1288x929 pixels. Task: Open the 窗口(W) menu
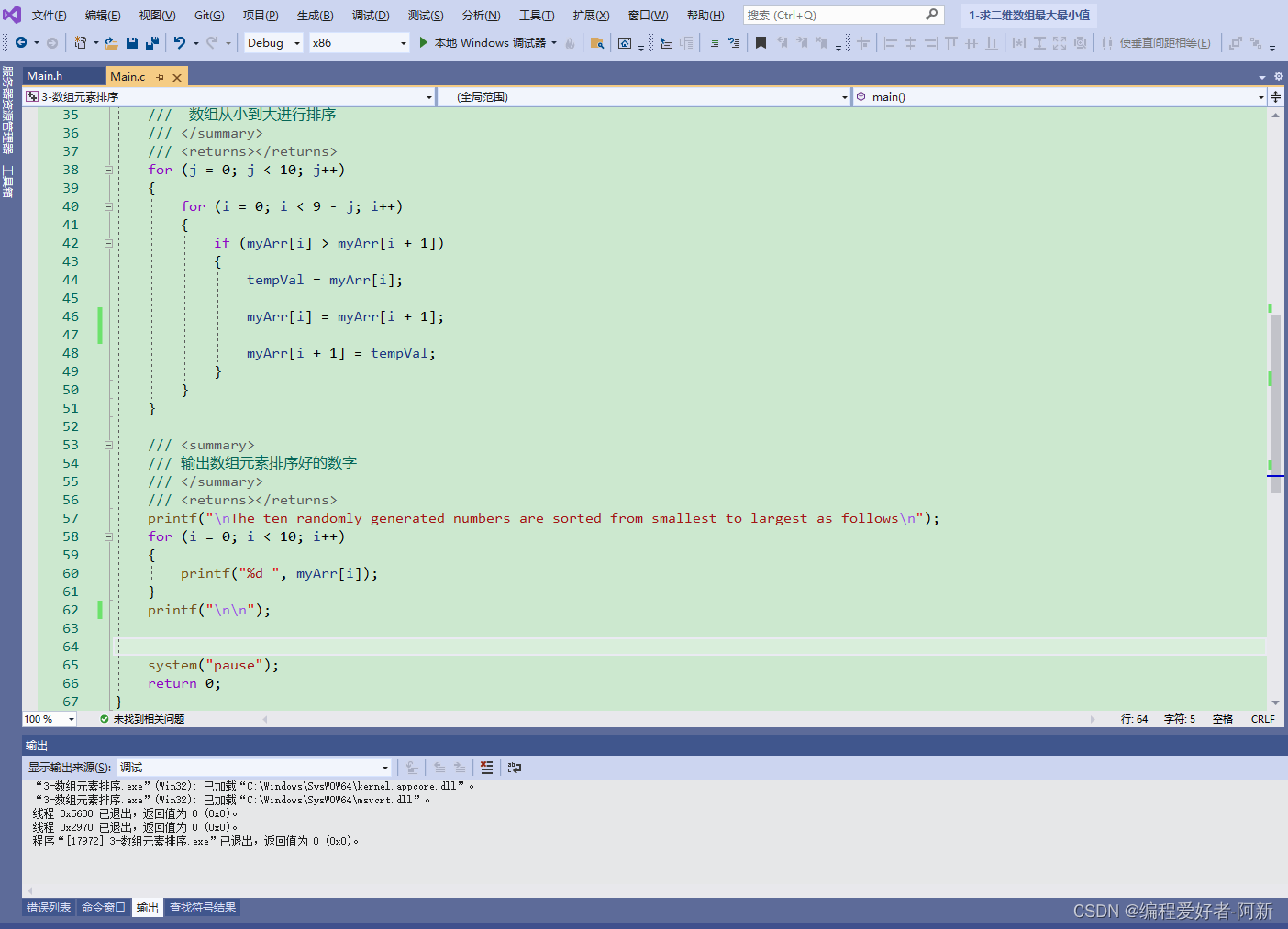click(648, 16)
